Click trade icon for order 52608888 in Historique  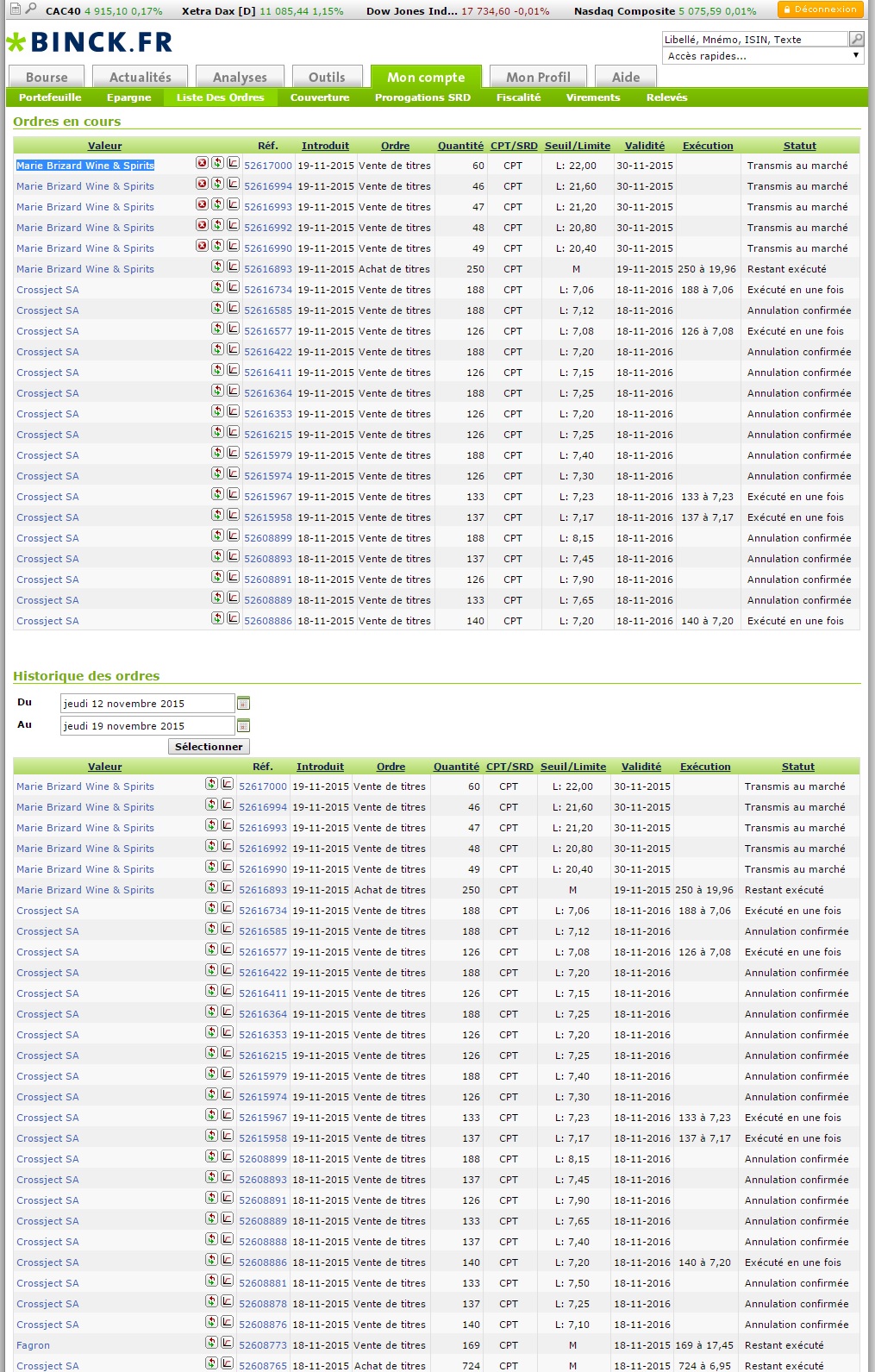(211, 1239)
